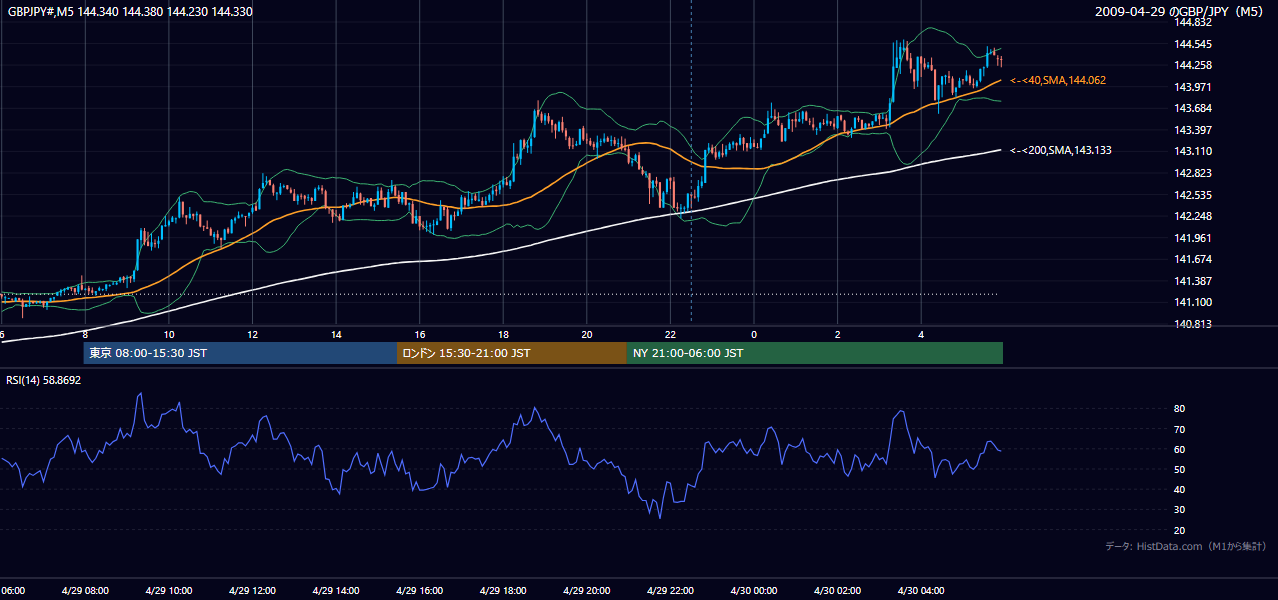This screenshot has width=1278, height=600.
Task: Click the 4/30 02:00 date label
Action: 837,591
